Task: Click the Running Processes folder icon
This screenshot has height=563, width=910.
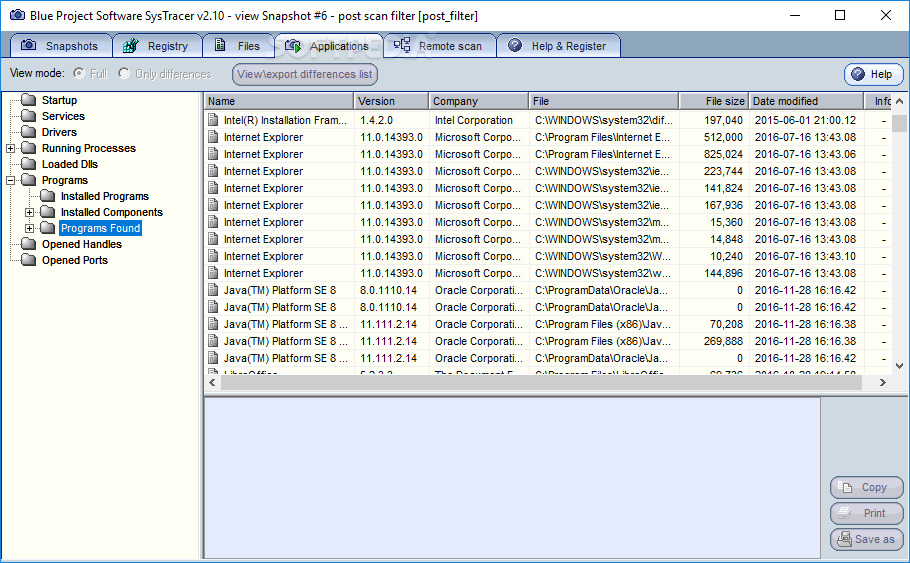Action: click(28, 148)
